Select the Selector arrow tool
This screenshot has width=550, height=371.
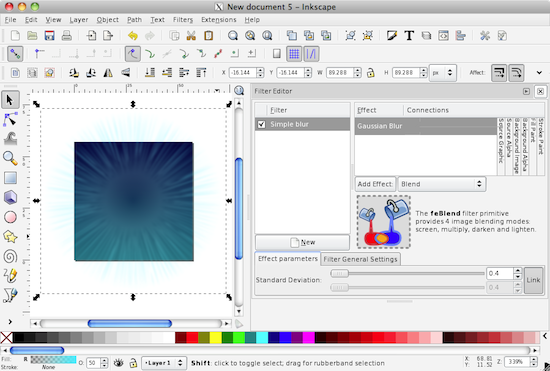coord(10,100)
